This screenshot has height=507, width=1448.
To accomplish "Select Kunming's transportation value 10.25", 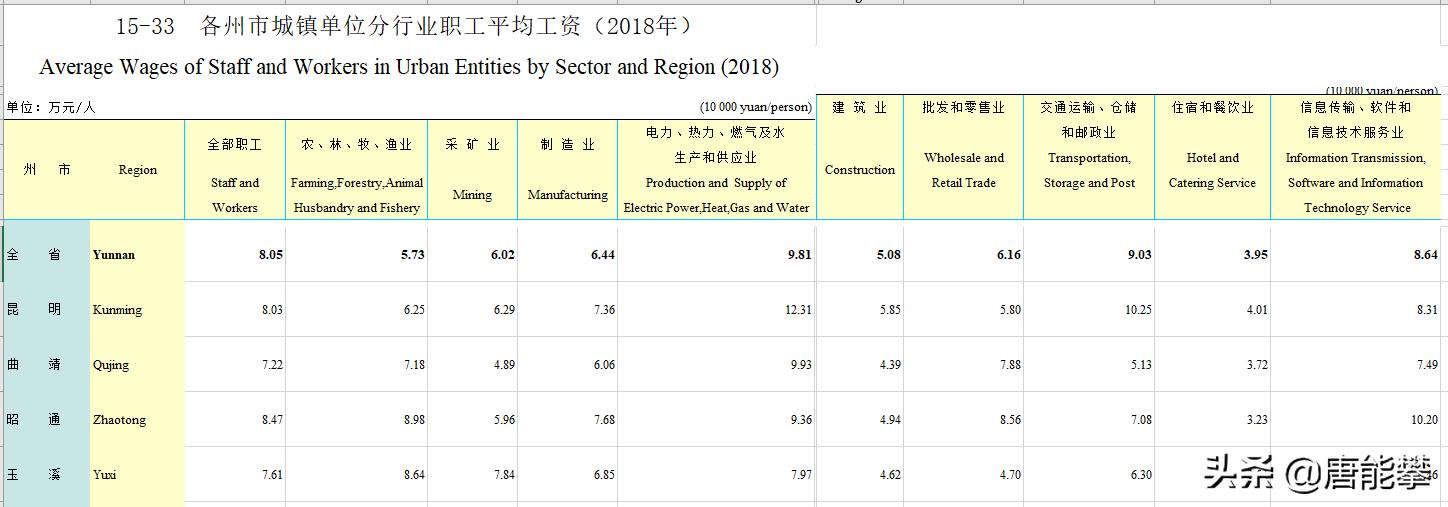I will tap(1137, 310).
